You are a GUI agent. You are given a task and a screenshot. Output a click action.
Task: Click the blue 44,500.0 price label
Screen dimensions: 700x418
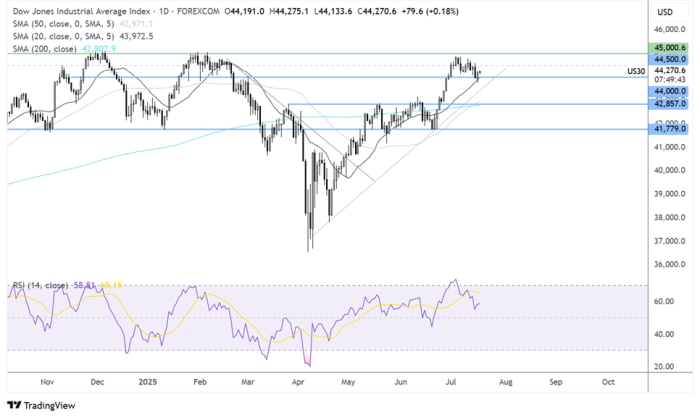click(671, 58)
